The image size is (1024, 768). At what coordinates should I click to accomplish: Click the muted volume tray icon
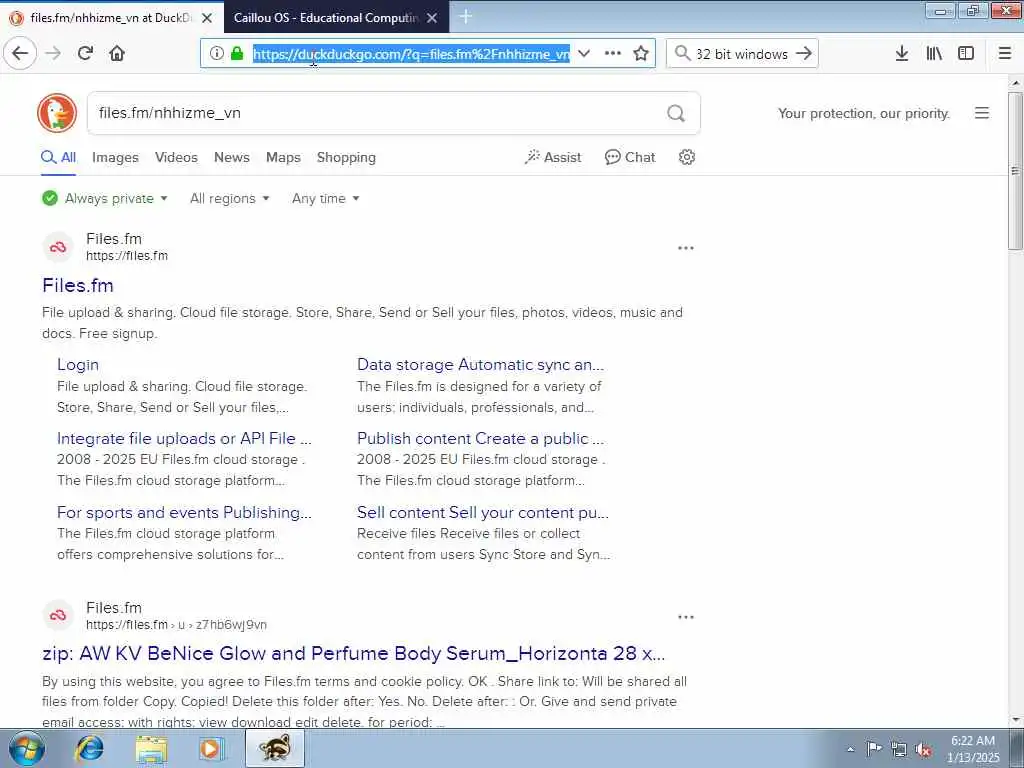click(923, 750)
